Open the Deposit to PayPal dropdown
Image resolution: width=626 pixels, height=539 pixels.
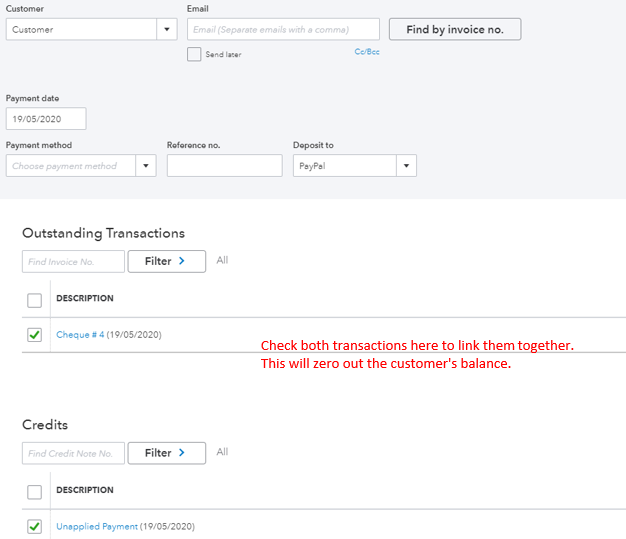pyautogui.click(x=406, y=166)
